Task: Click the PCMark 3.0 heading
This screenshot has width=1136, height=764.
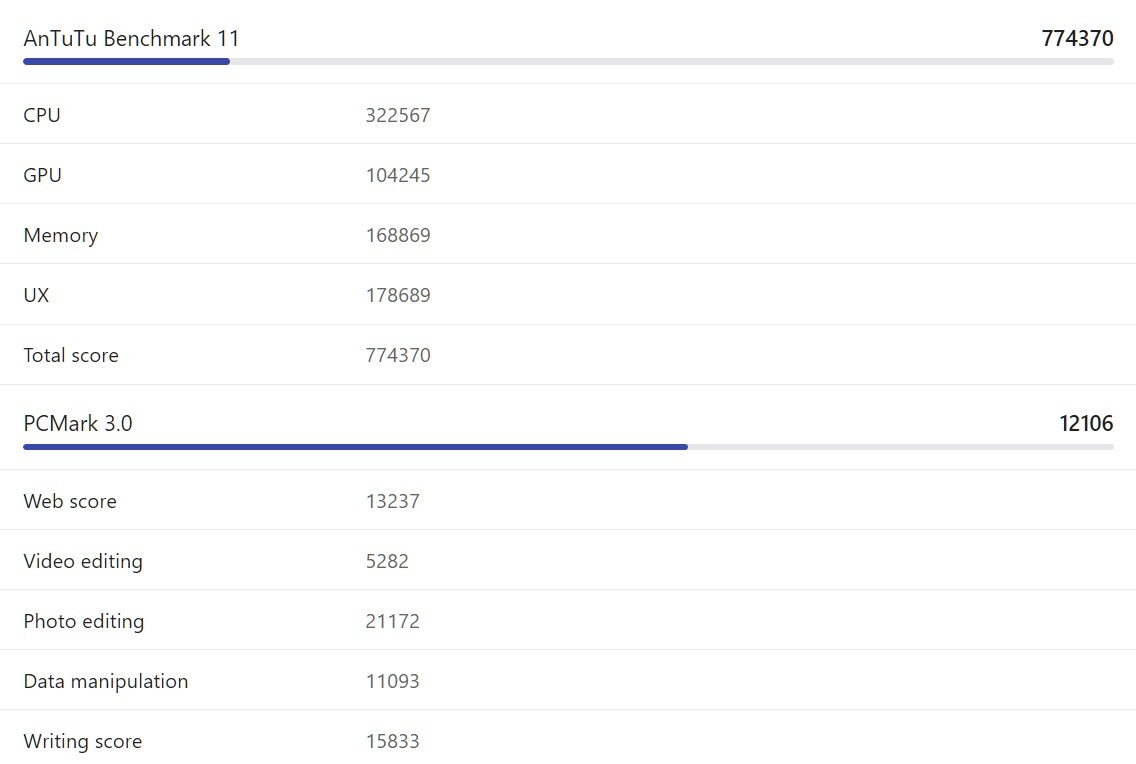Action: click(x=78, y=423)
